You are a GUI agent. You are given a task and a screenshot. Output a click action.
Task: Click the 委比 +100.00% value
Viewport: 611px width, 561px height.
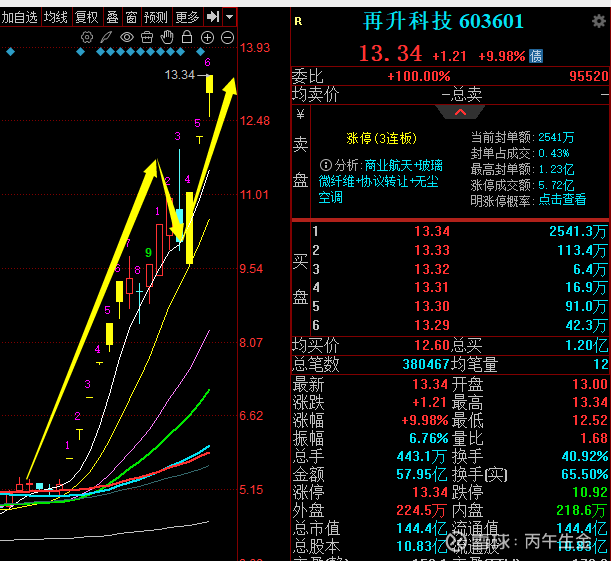(x=419, y=76)
